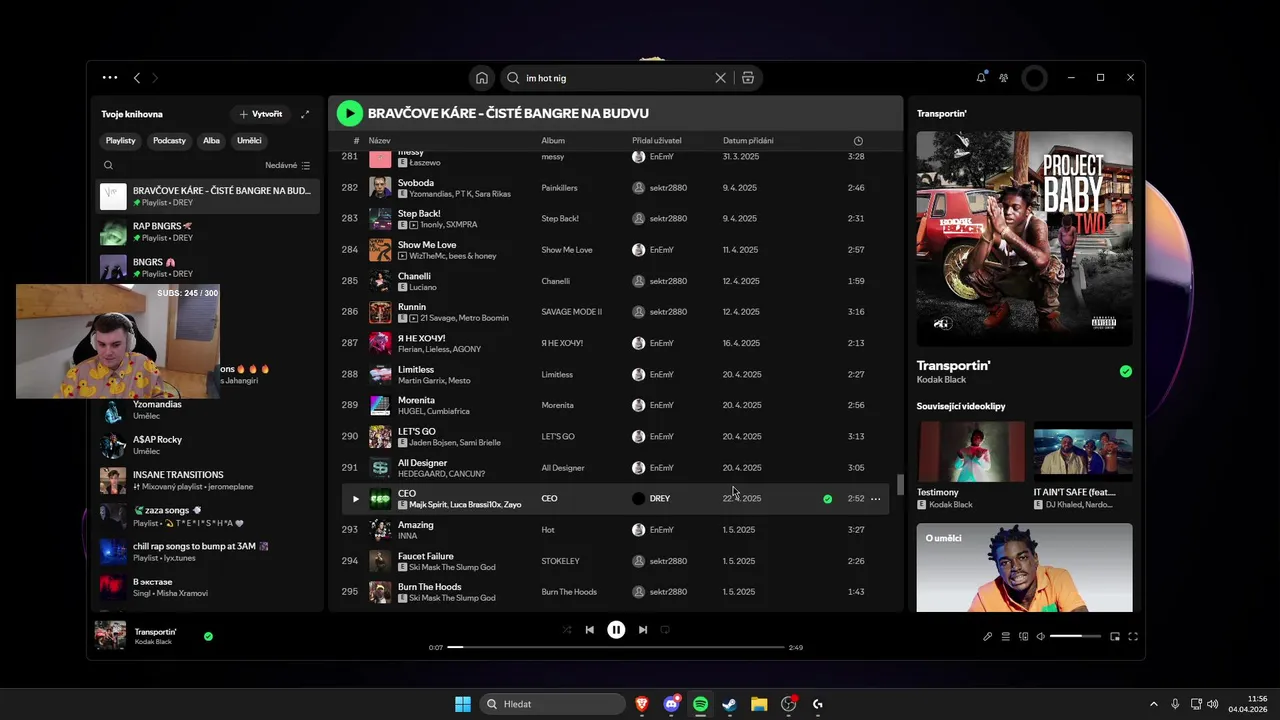This screenshot has height=720, width=1280.
Task: Open the Testimony video thumbnail
Action: point(972,451)
